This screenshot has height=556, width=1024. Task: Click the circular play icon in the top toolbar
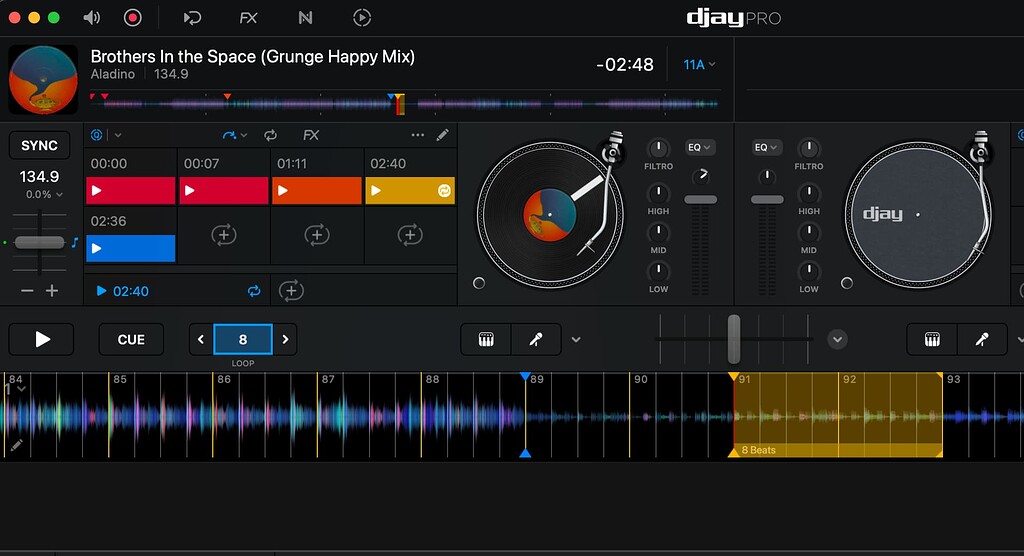point(362,18)
